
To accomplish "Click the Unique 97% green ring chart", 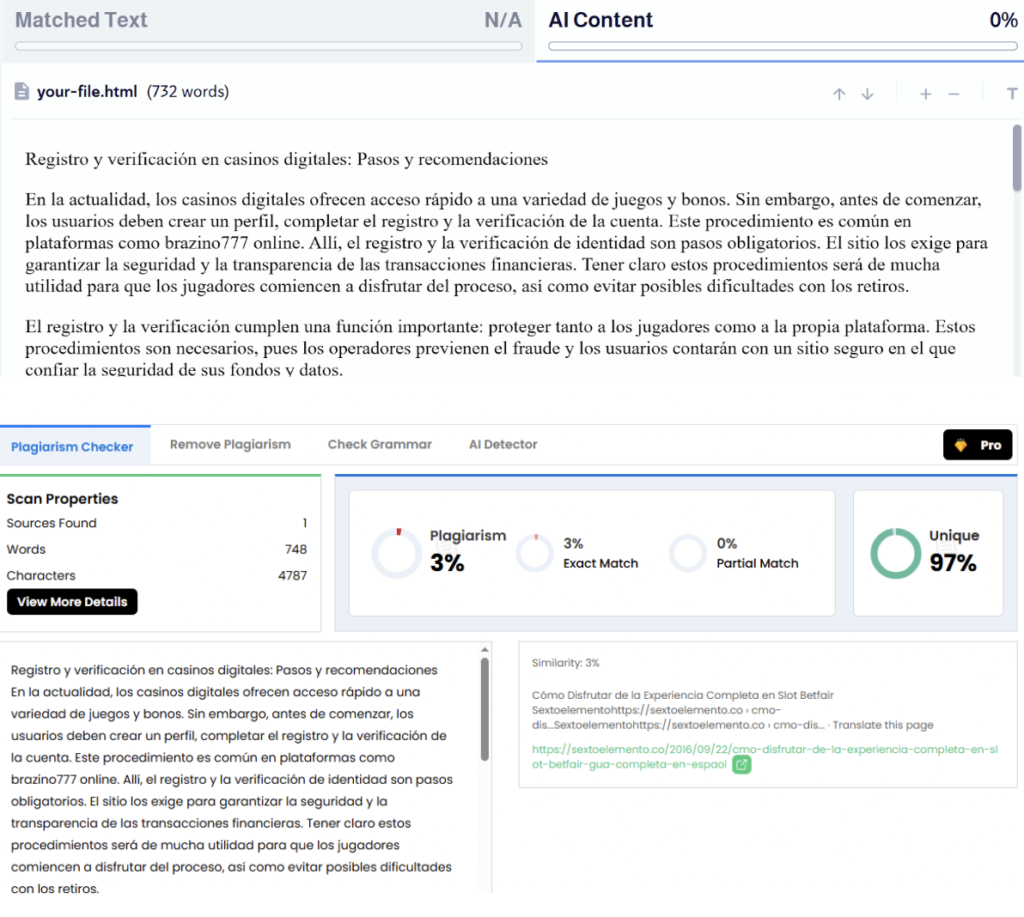I will [894, 553].
